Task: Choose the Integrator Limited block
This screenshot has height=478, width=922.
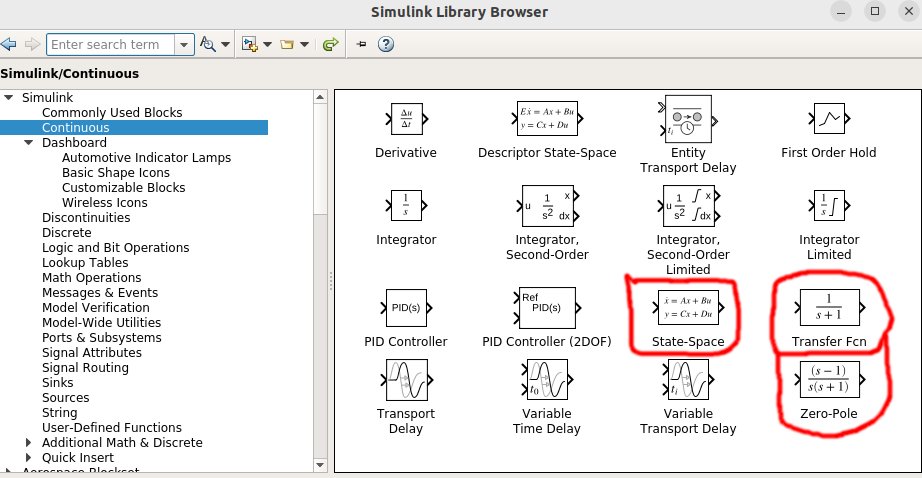Action: tap(829, 205)
